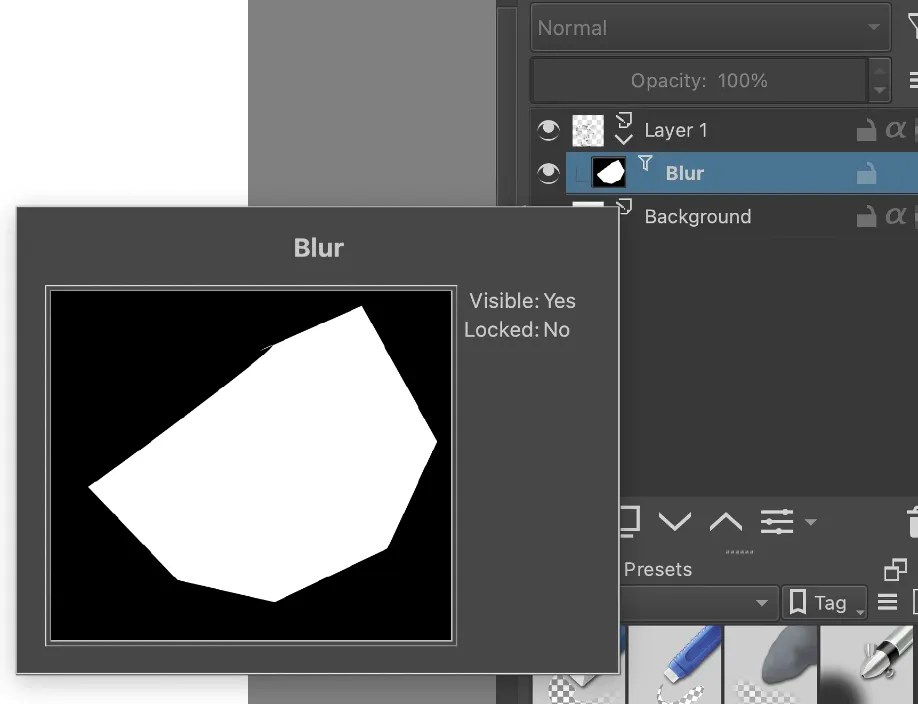Image resolution: width=918 pixels, height=704 pixels.
Task: Collapse Layer 1 using its chevron
Action: click(x=624, y=137)
